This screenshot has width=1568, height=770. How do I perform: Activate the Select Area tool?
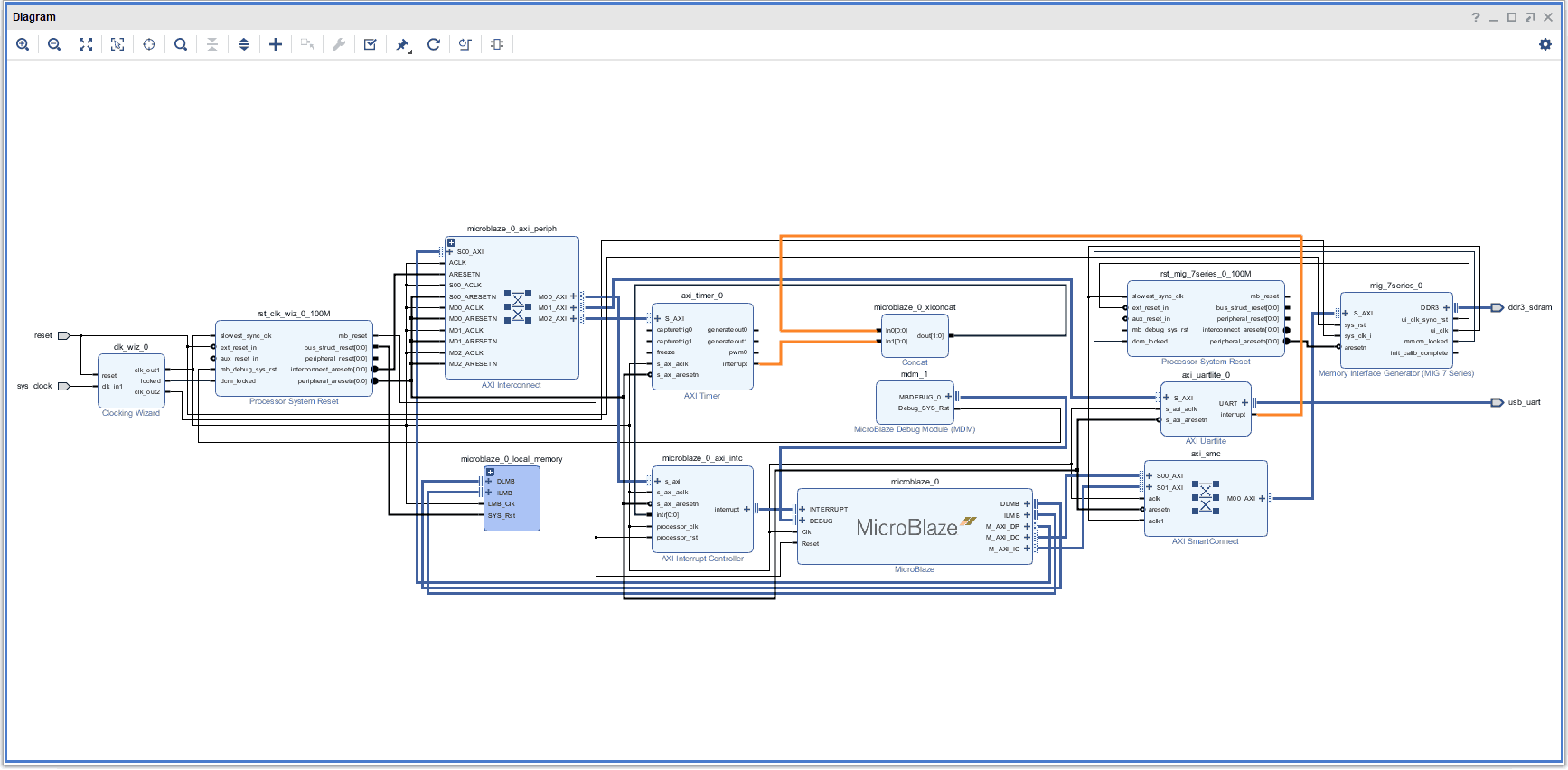click(117, 44)
